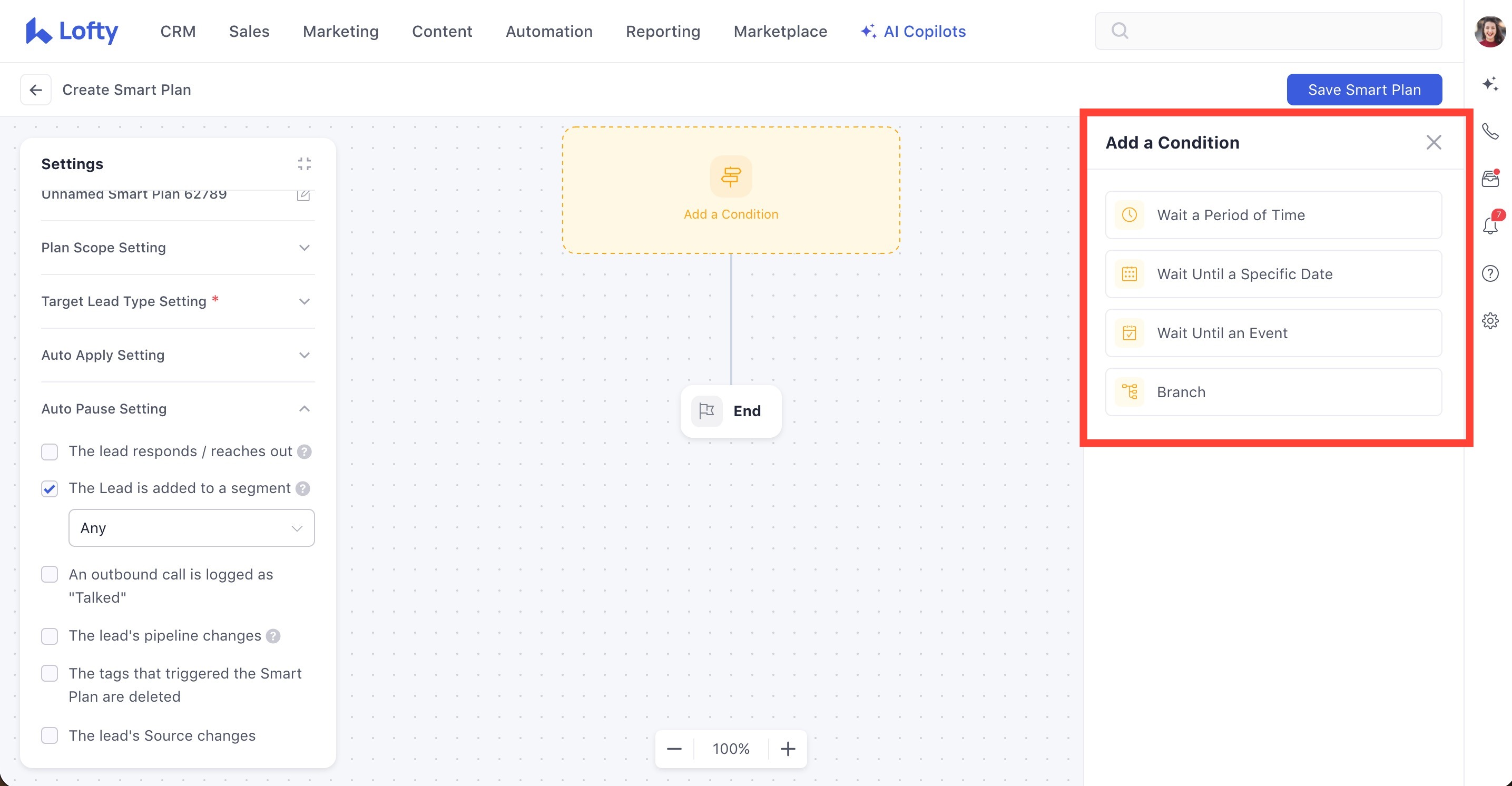Check "The lead's pipeline changes" option

pyautogui.click(x=50, y=636)
